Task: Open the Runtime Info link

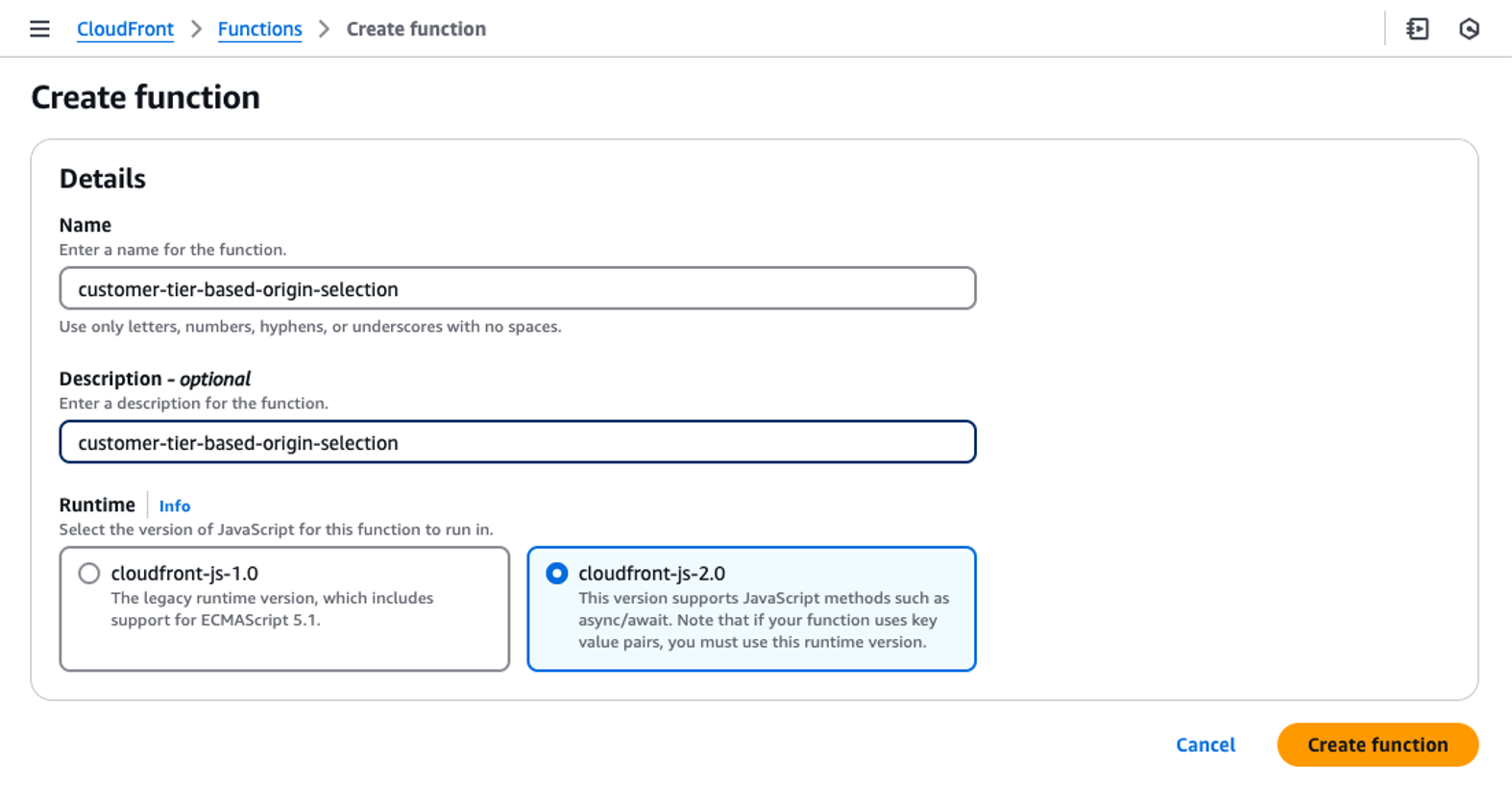Action: point(175,506)
